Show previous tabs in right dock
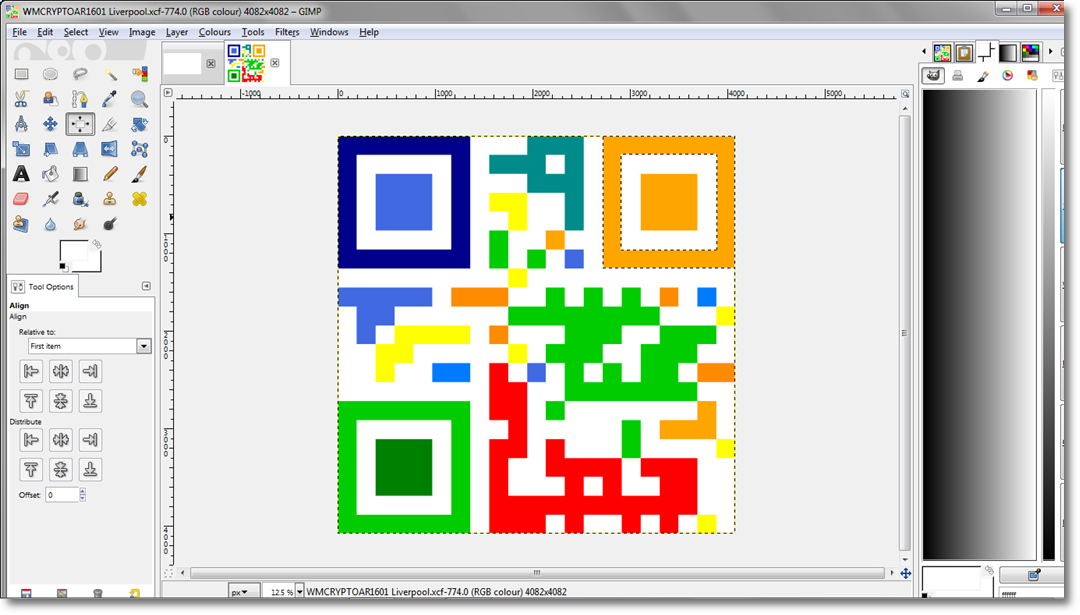 924,52
